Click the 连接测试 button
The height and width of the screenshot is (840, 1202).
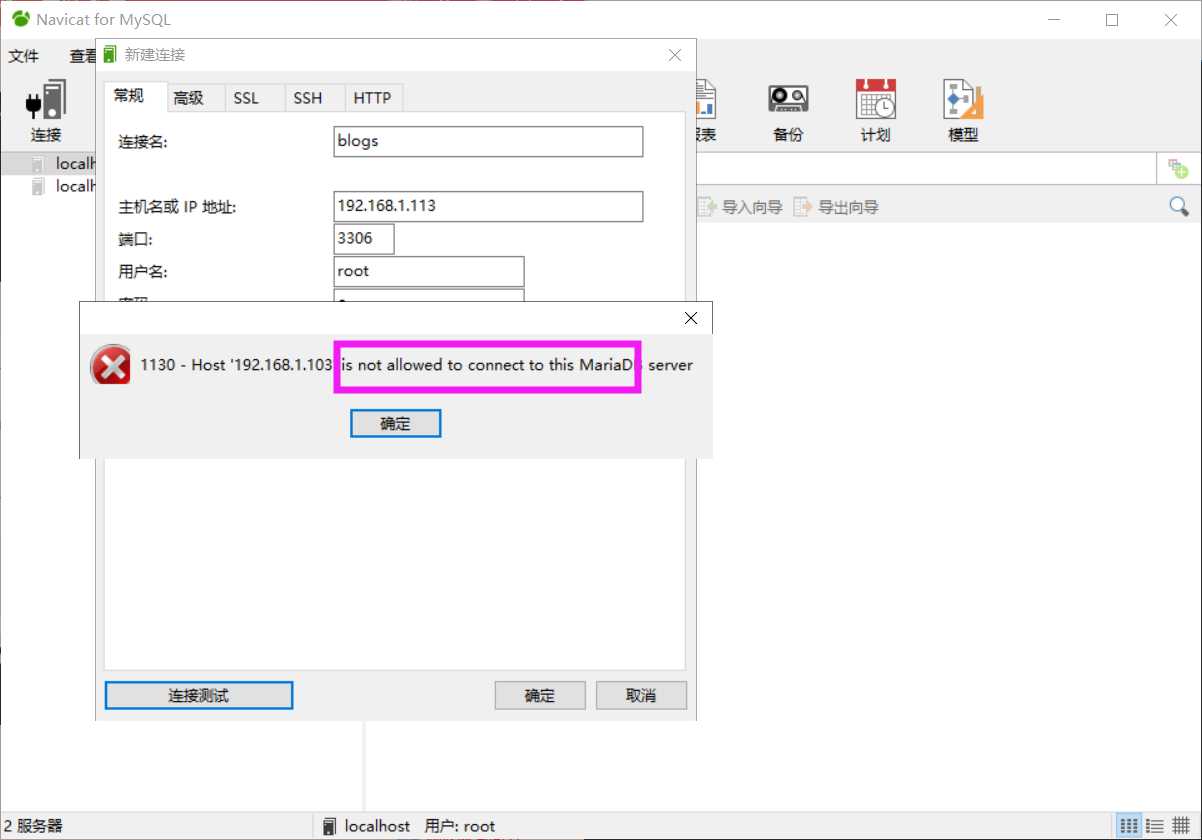tap(199, 695)
